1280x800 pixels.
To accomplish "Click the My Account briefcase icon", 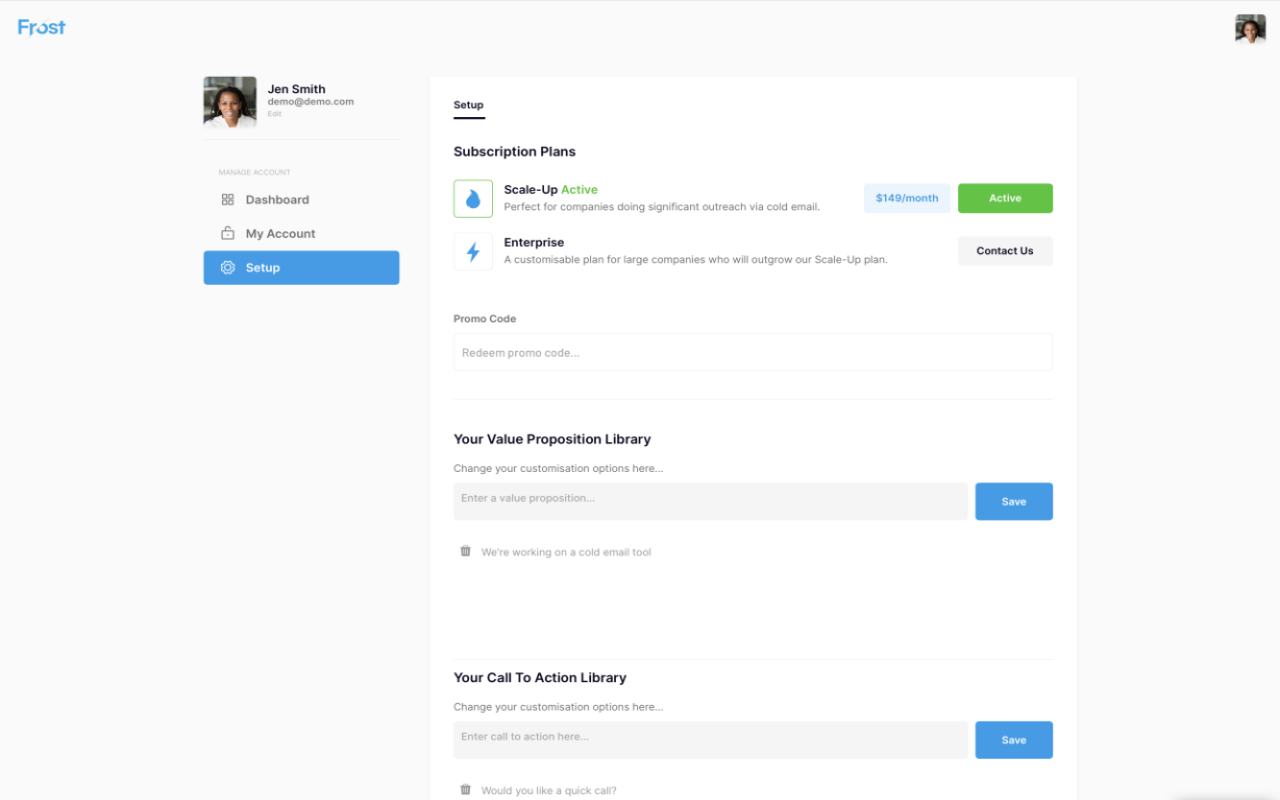I will click(x=228, y=234).
